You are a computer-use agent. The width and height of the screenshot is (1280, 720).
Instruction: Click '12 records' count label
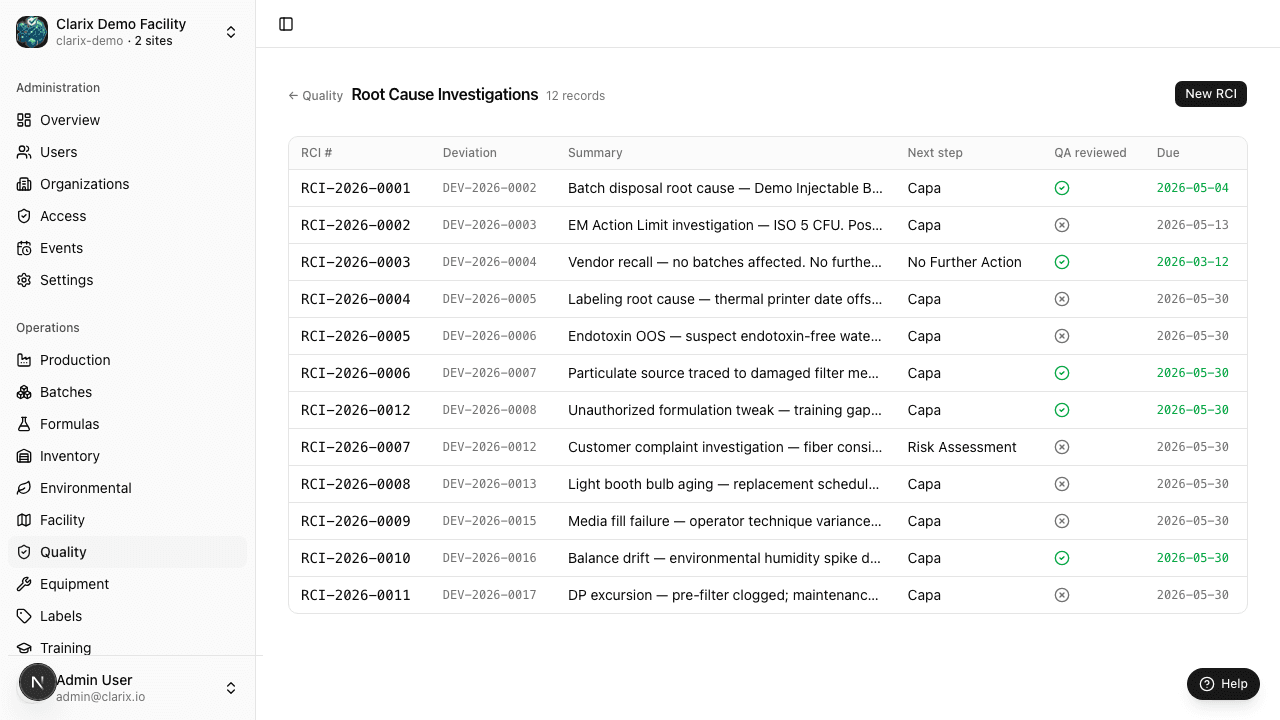tap(575, 96)
